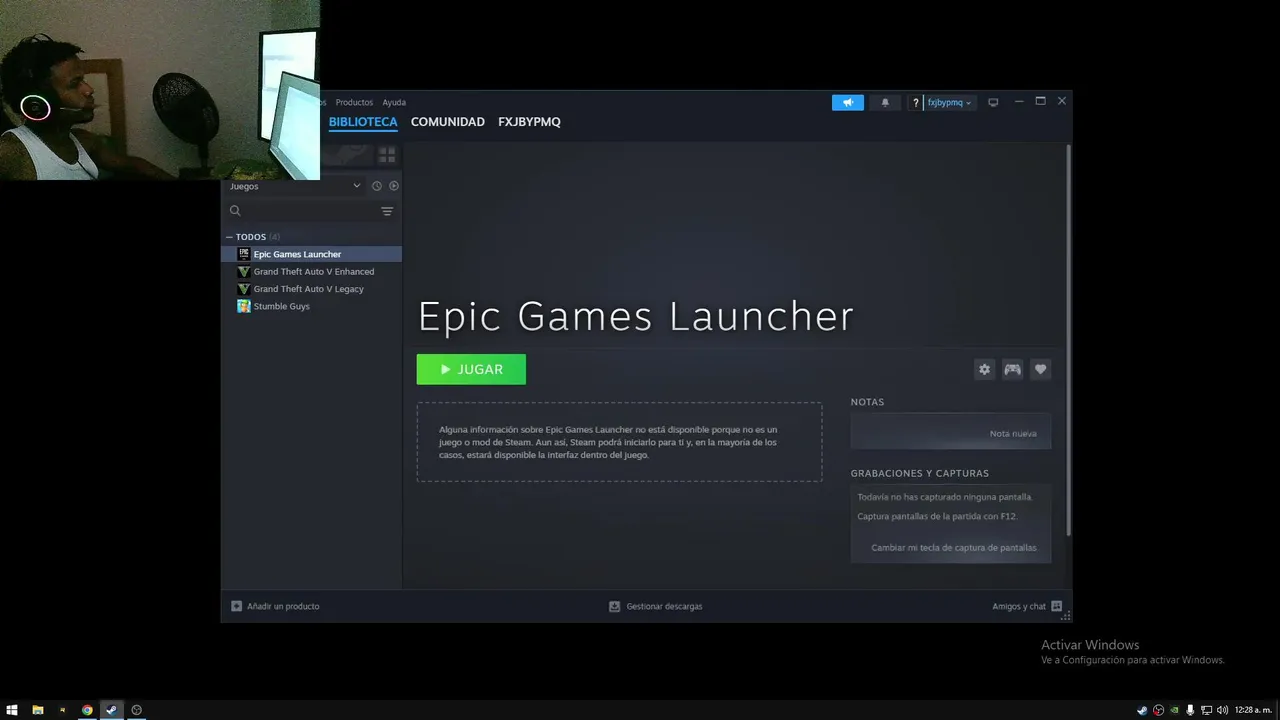Viewport: 1280px width, 720px height.
Task: Click the NOTAS section heading
Action: tap(867, 402)
